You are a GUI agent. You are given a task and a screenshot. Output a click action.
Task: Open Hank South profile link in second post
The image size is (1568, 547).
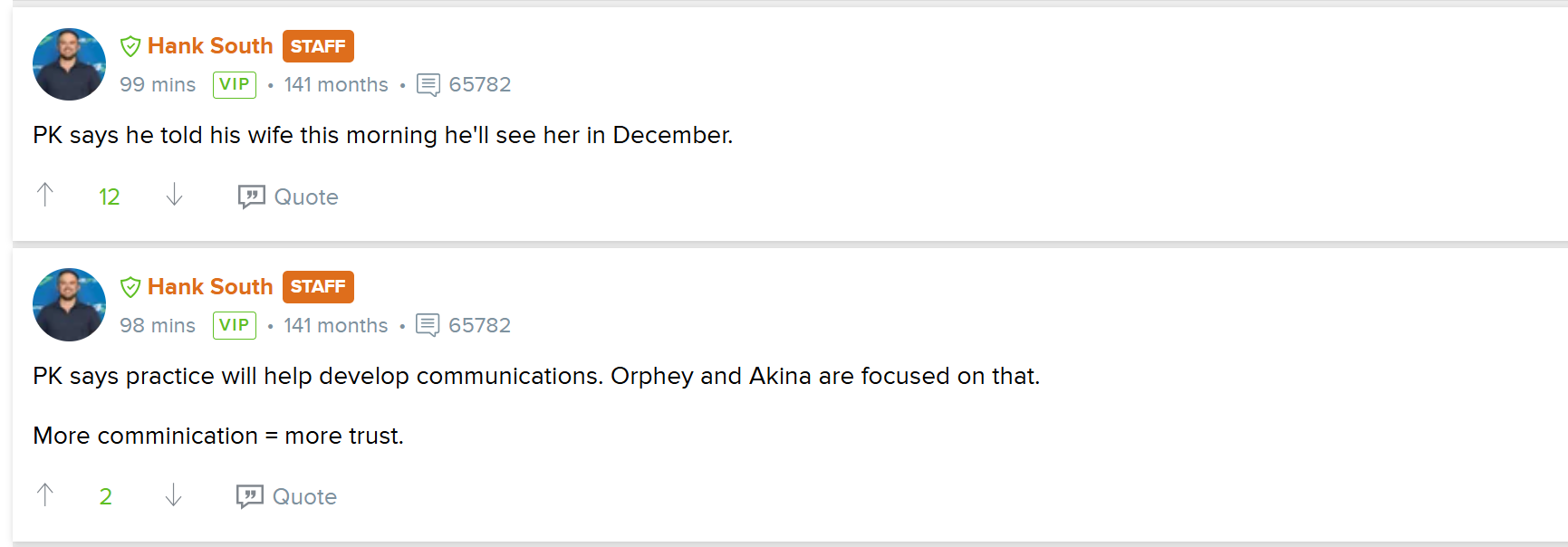coord(210,287)
